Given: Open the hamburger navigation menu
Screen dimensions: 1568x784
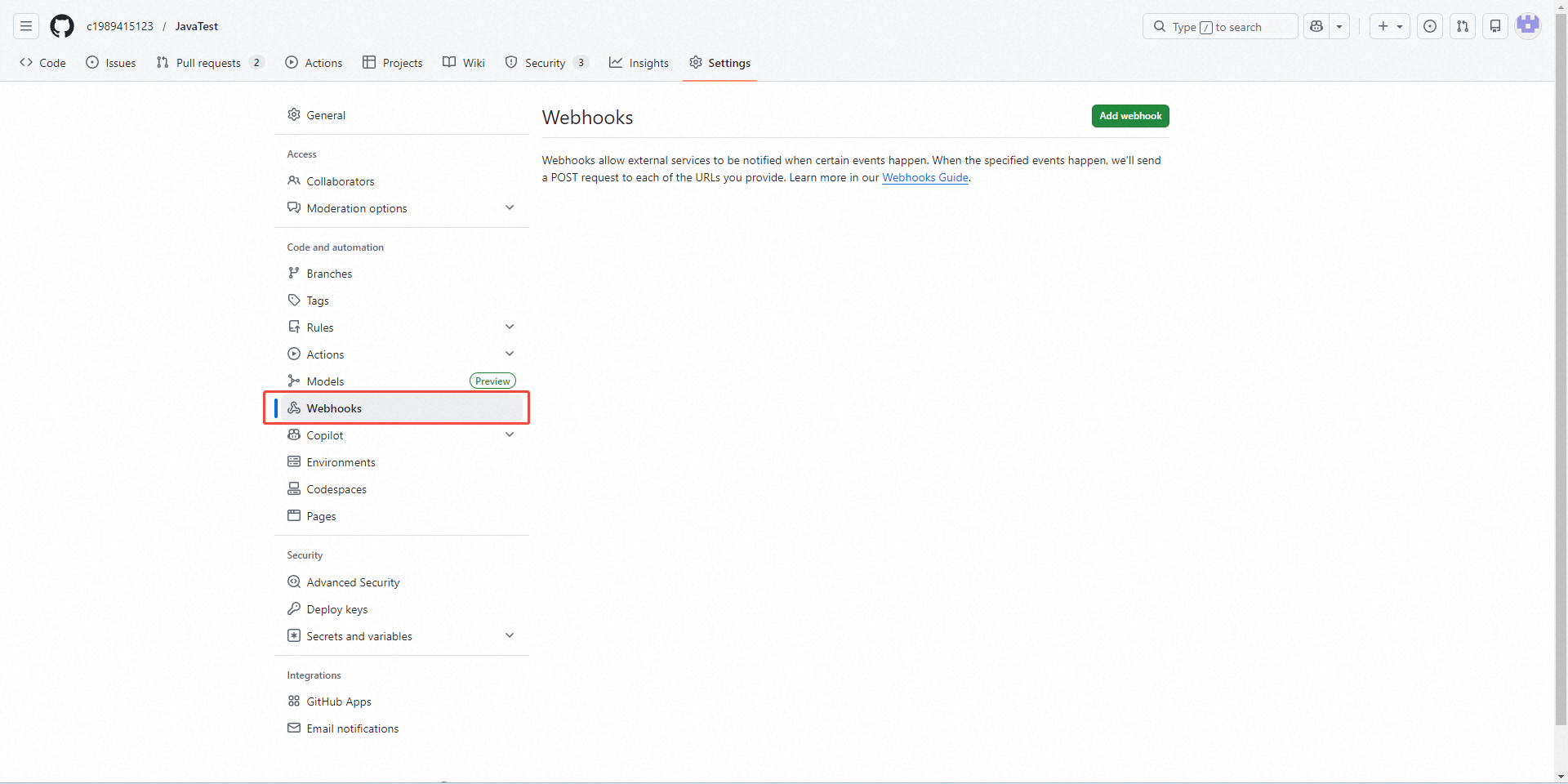Looking at the screenshot, I should [26, 26].
